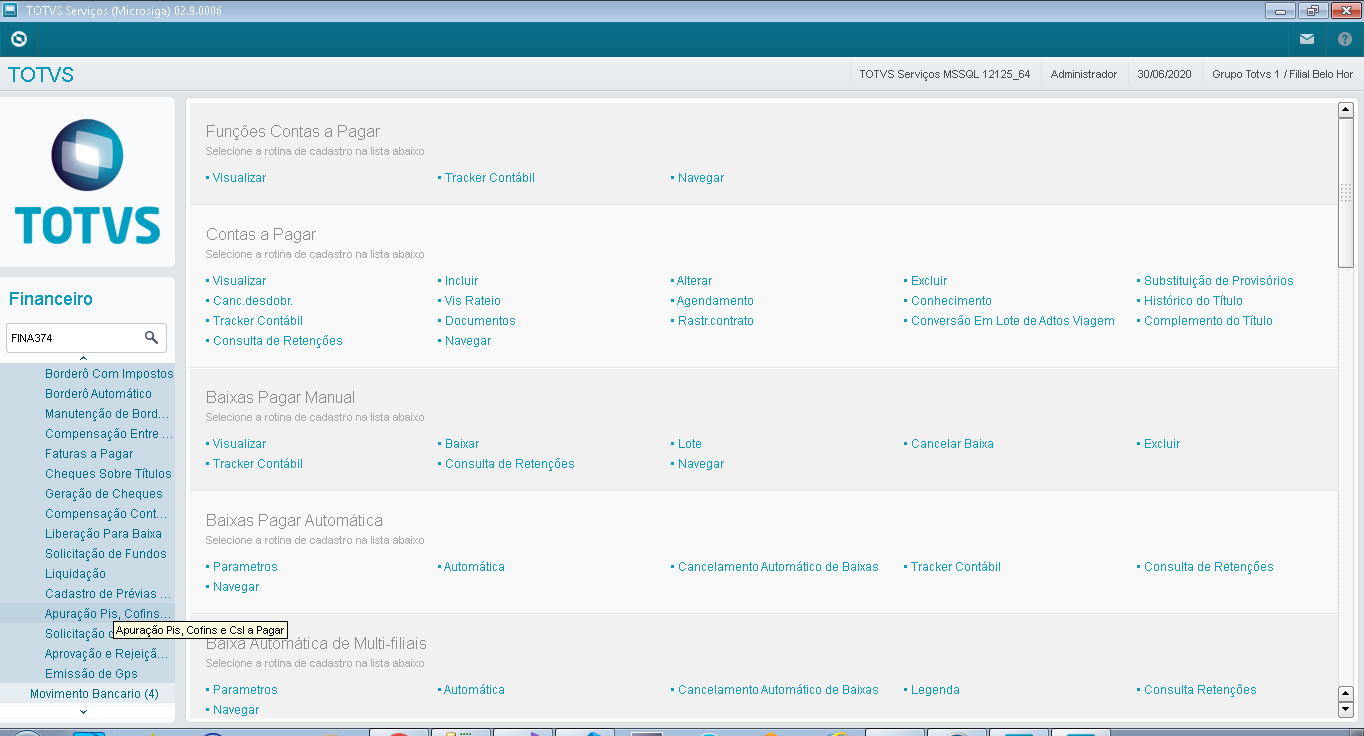Image resolution: width=1364 pixels, height=736 pixels.
Task: Open the mail envelope icon
Action: coord(1307,39)
